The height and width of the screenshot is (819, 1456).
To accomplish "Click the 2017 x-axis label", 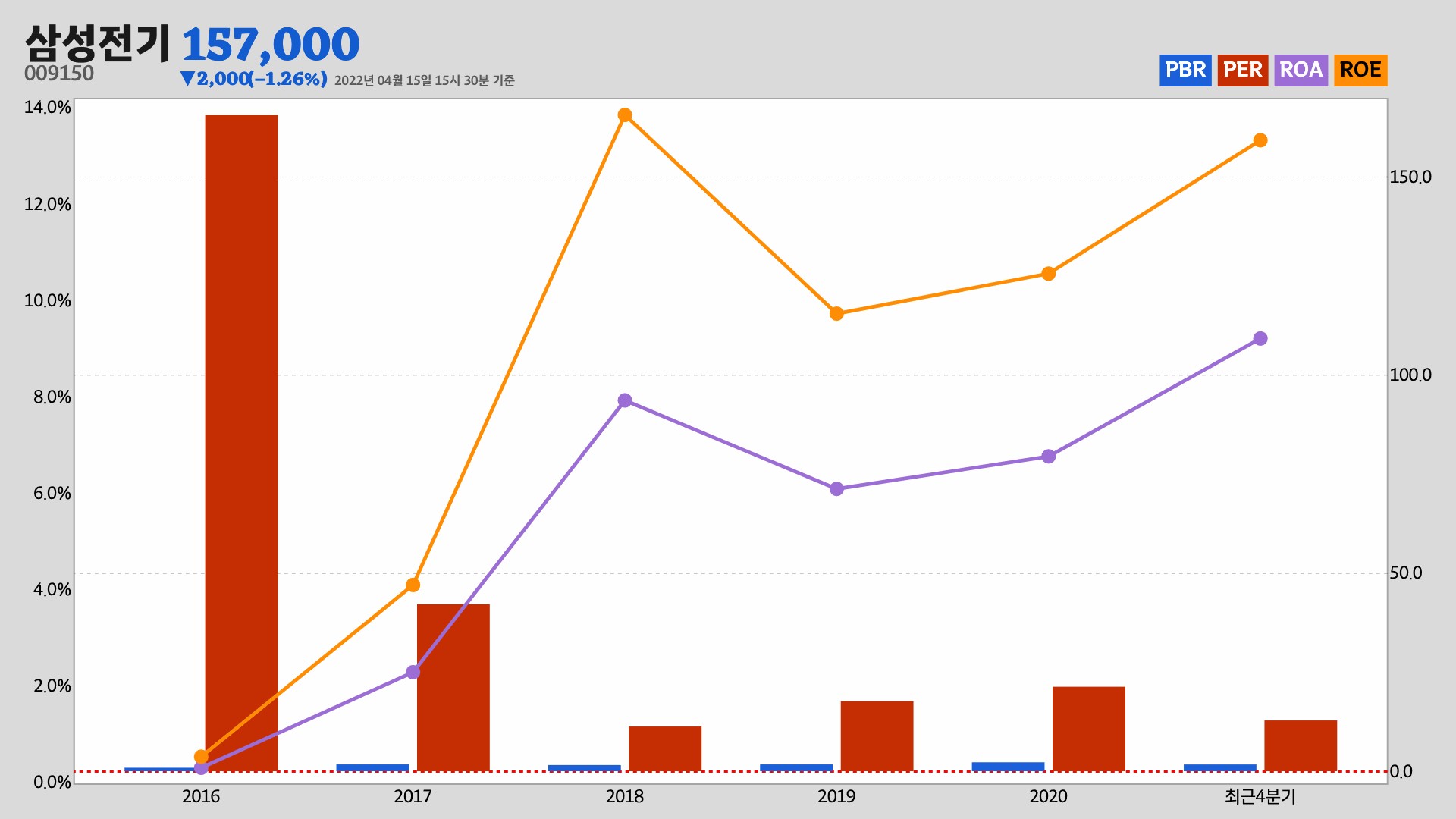I will click(413, 797).
